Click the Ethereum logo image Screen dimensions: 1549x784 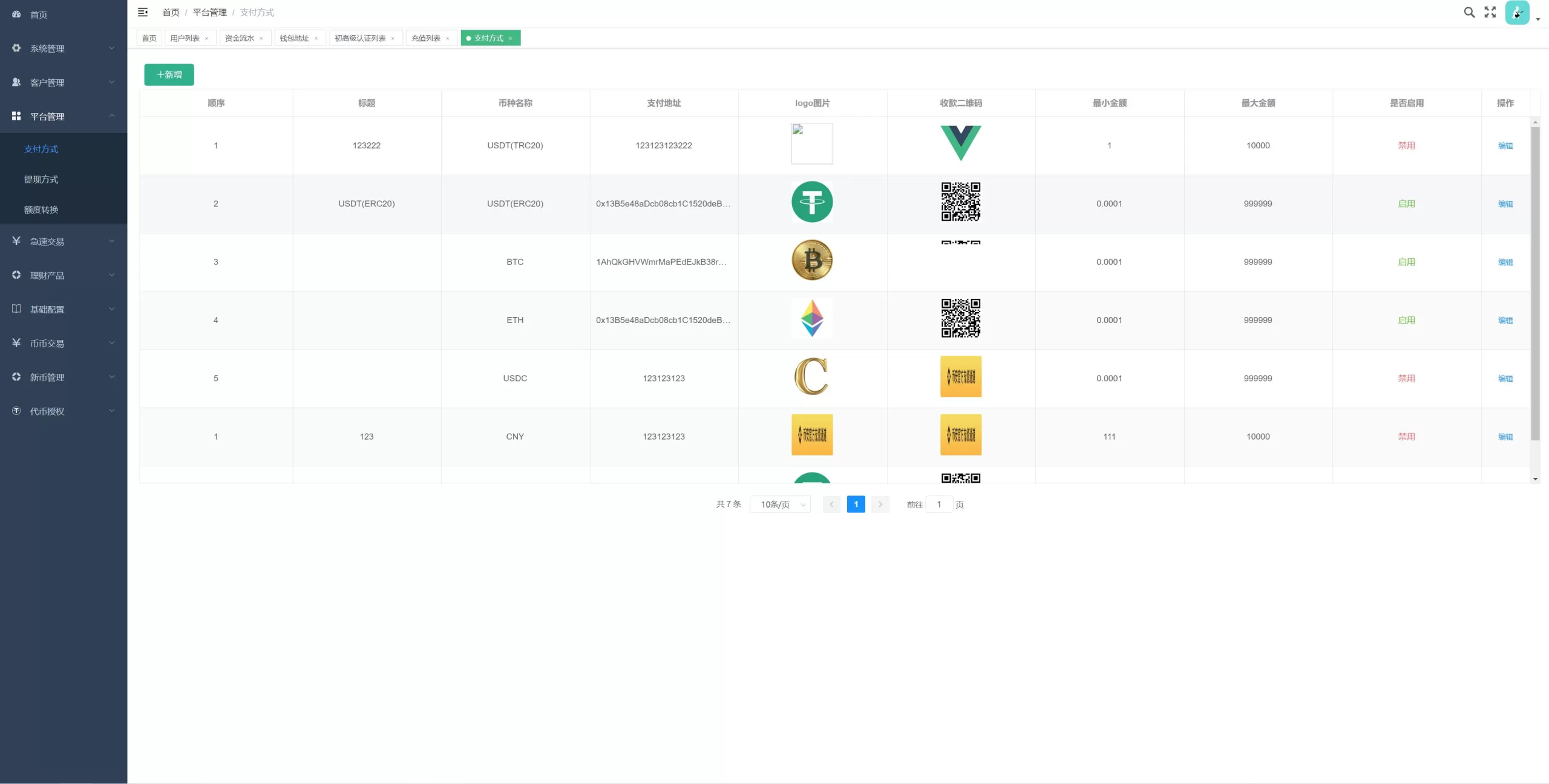click(x=811, y=318)
